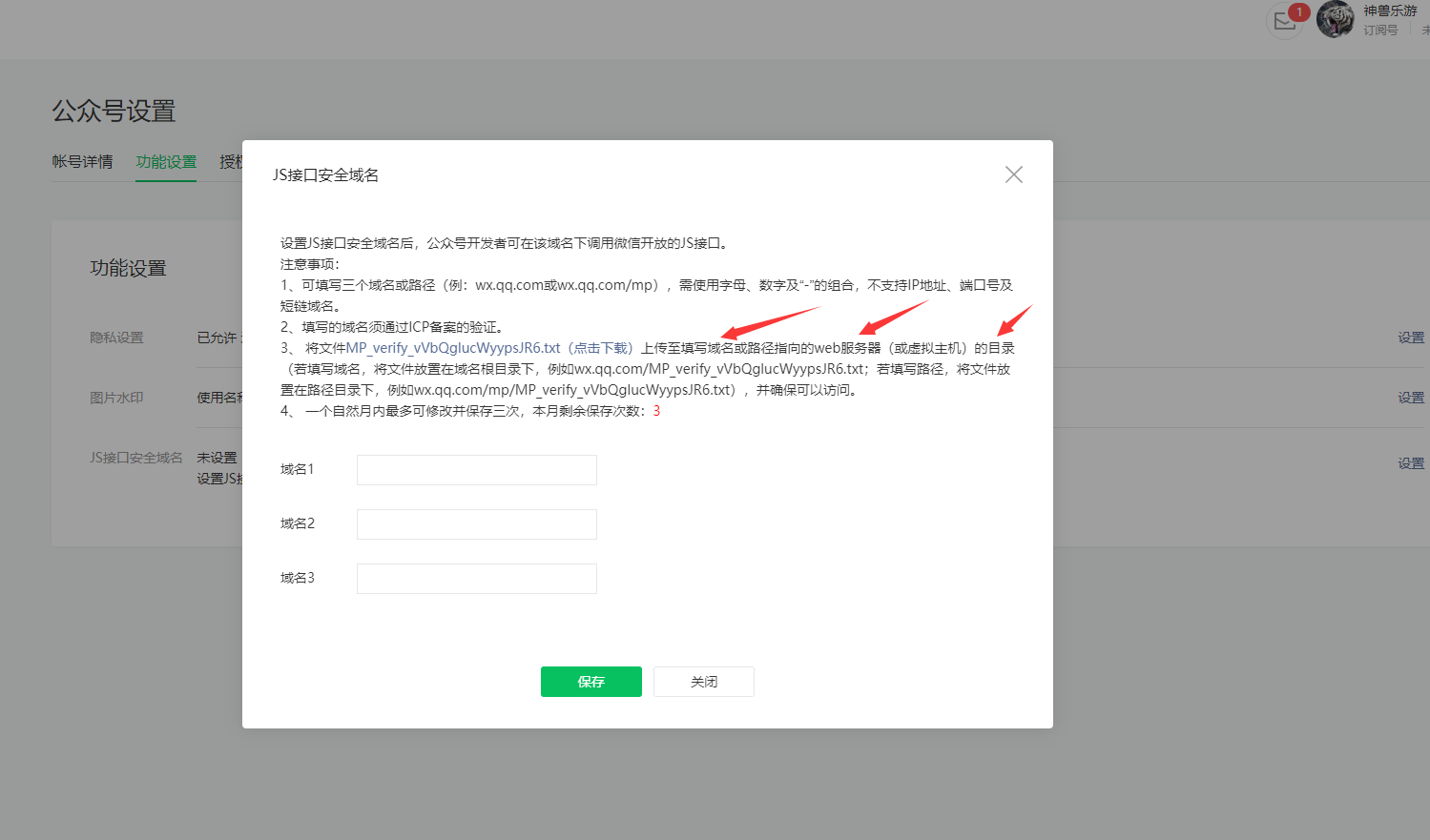Click the red notification badge showing 1
The width and height of the screenshot is (1430, 840).
pos(1298,12)
